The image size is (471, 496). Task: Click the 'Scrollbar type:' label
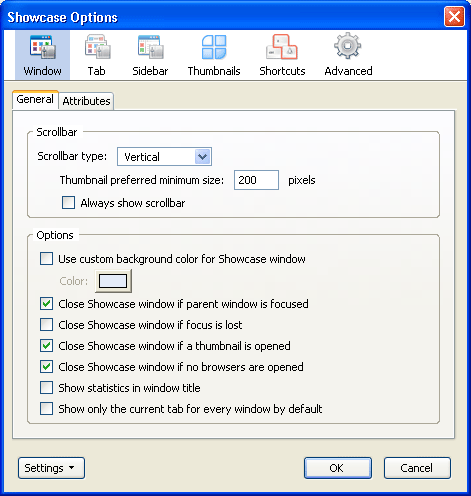click(72, 156)
